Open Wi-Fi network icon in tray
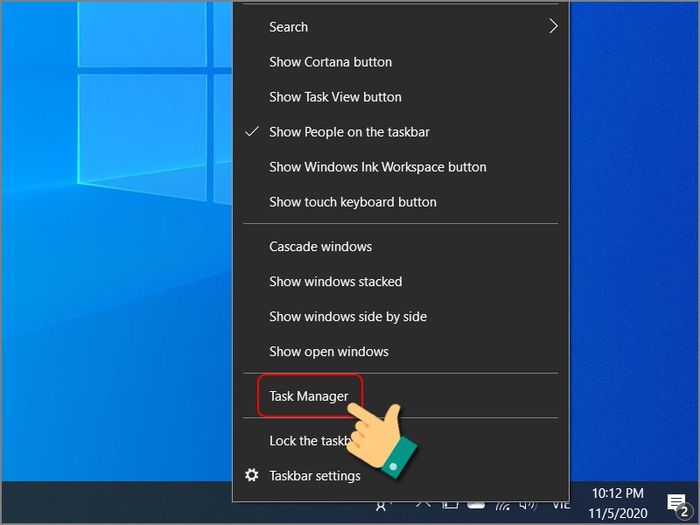This screenshot has width=700, height=525. (x=503, y=506)
